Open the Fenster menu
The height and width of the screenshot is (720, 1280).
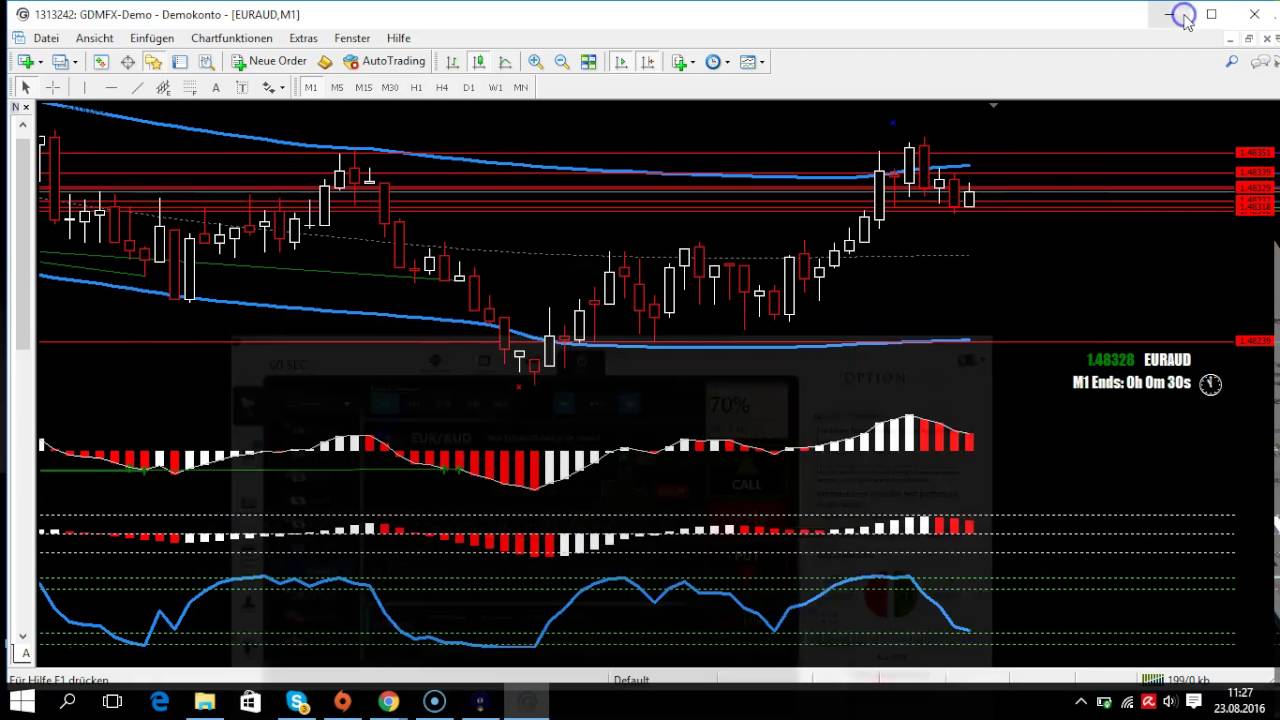(x=352, y=38)
